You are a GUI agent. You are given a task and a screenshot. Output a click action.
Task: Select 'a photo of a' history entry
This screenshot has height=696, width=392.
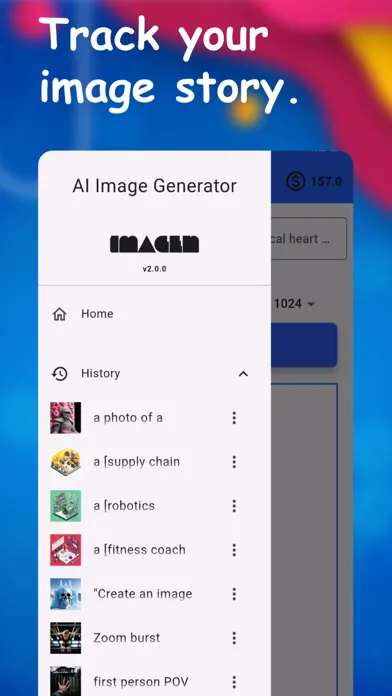128,418
